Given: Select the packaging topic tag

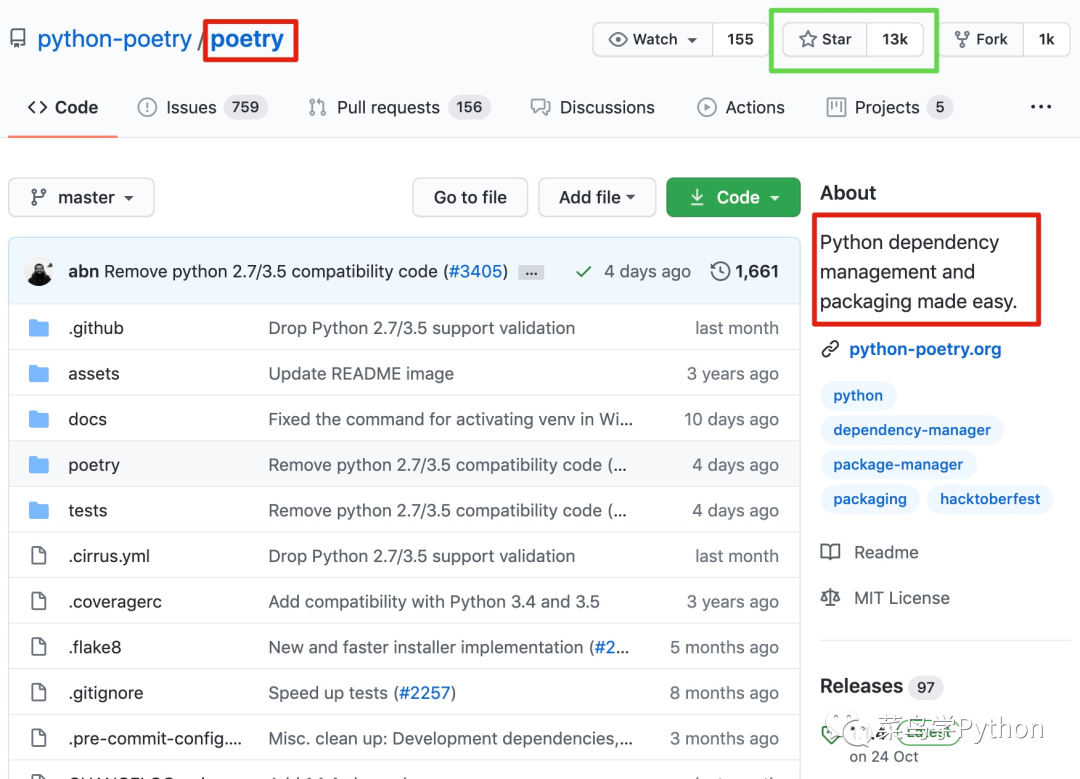Looking at the screenshot, I should point(870,499).
